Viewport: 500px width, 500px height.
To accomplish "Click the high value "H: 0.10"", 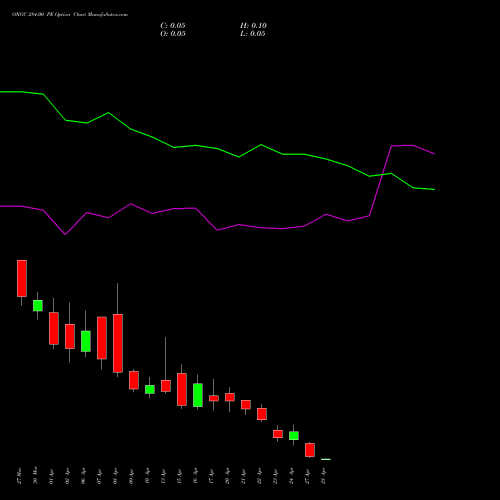I will (253, 26).
